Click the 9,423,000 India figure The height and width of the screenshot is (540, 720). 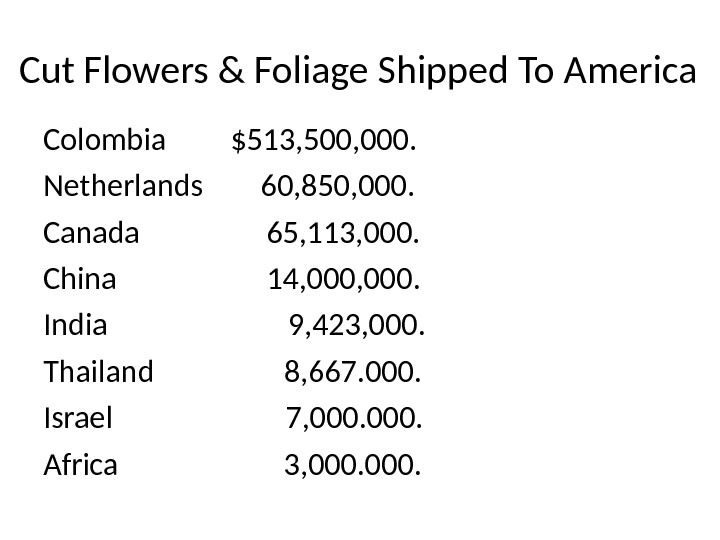[x=356, y=326]
